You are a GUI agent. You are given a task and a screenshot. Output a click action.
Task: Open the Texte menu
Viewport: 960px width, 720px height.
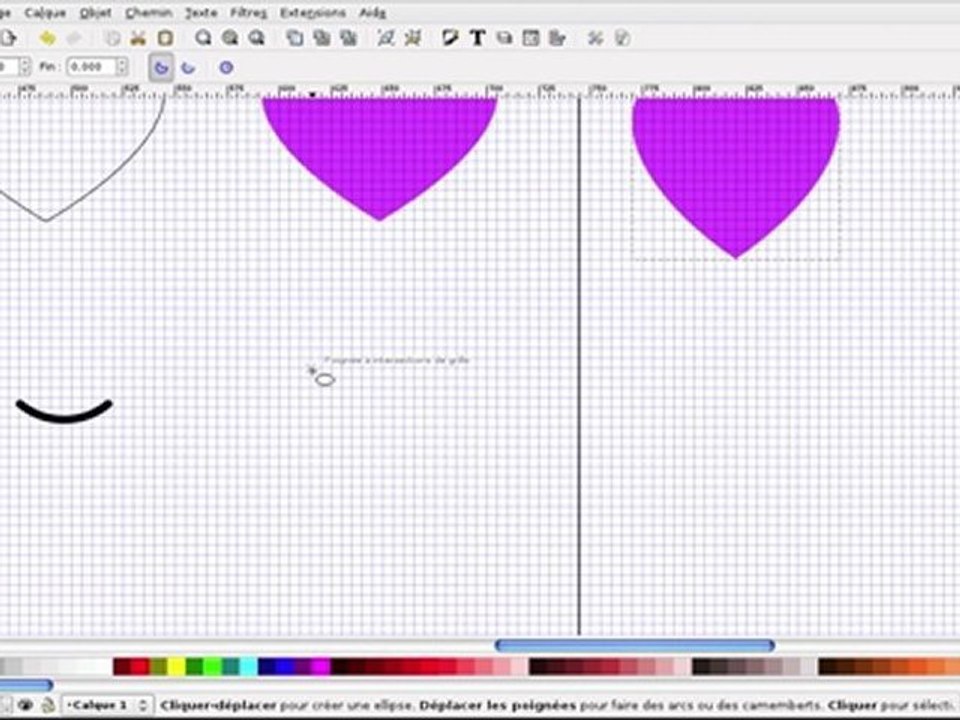tap(201, 13)
